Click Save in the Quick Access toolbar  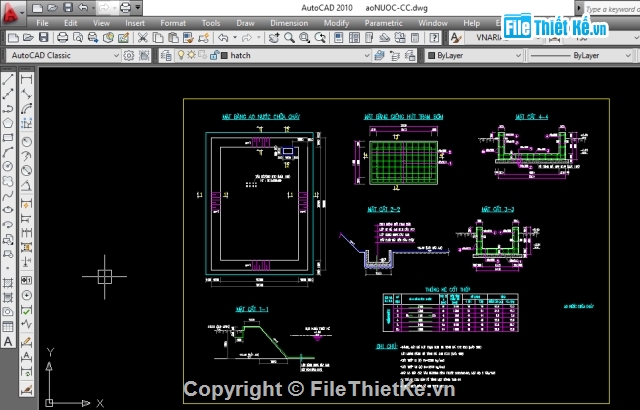coord(68,7)
